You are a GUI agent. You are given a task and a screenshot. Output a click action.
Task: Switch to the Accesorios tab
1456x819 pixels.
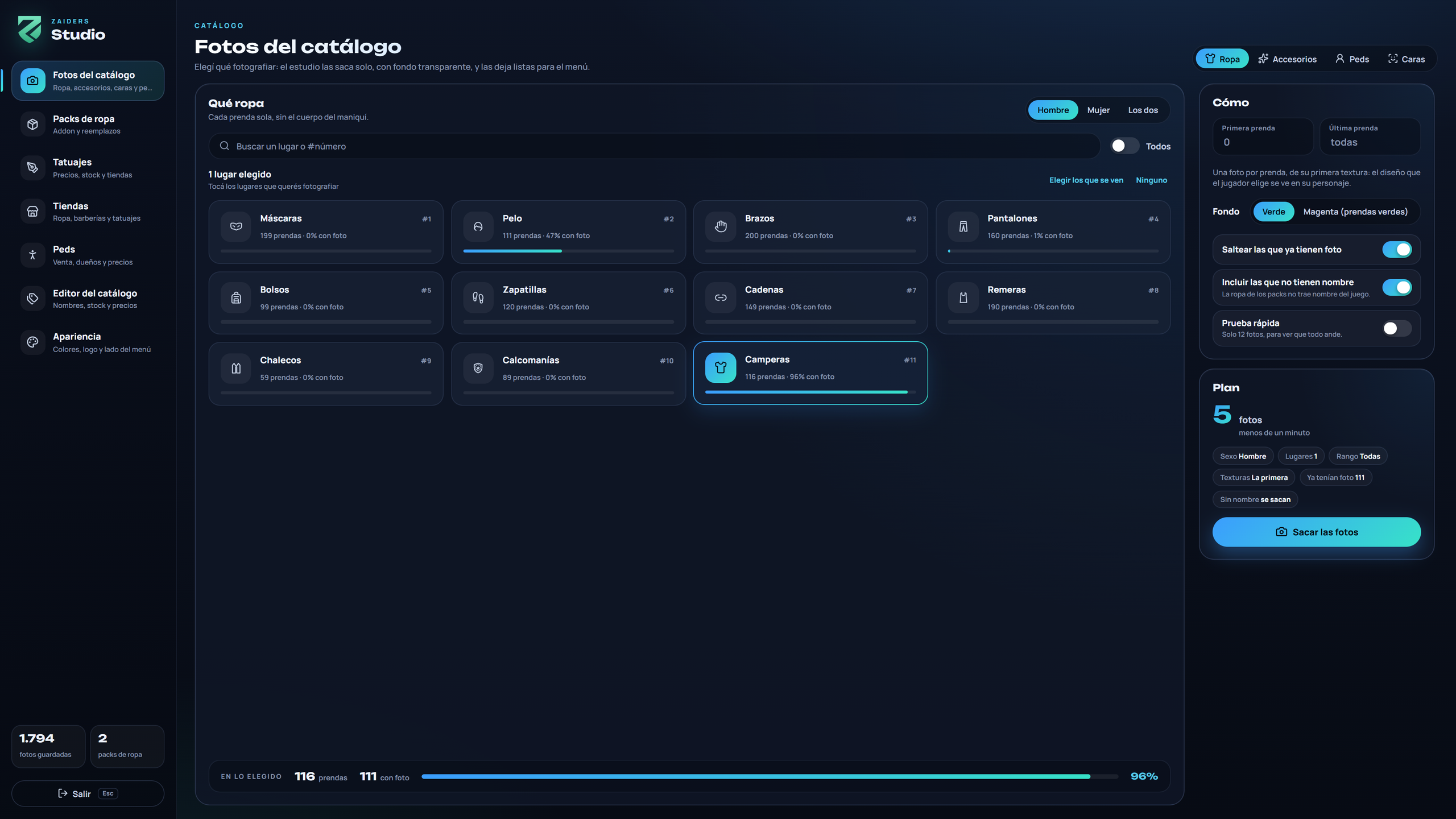click(1287, 59)
